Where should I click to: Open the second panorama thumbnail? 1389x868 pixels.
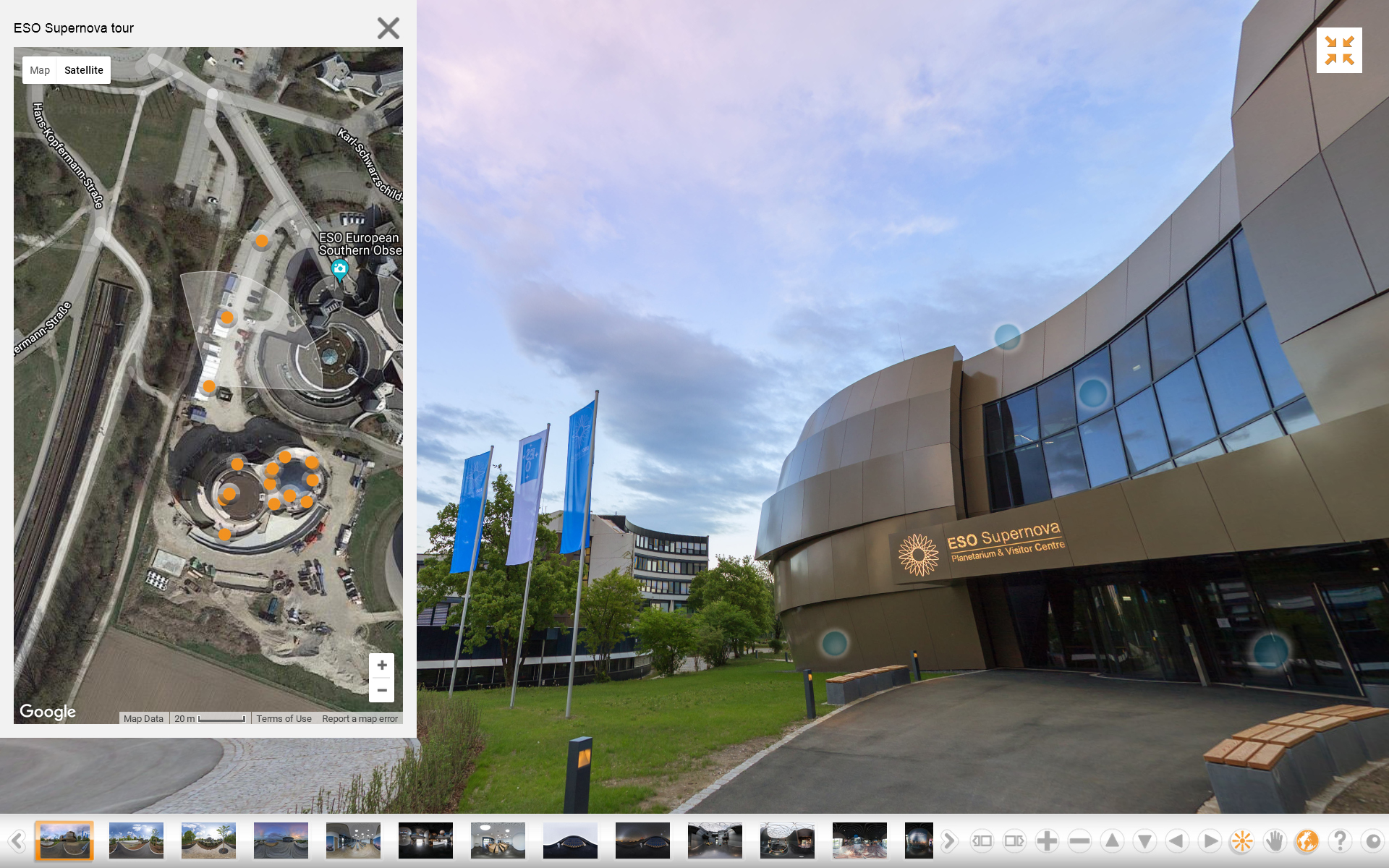click(136, 841)
